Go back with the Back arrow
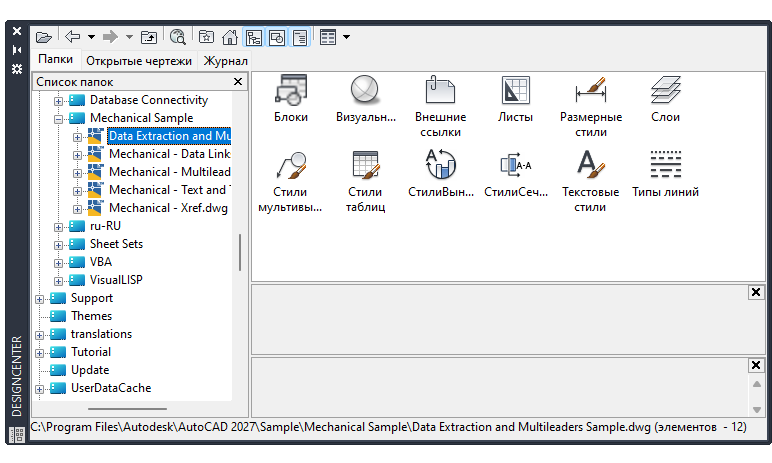This screenshot has width=772, height=463. click(x=73, y=37)
